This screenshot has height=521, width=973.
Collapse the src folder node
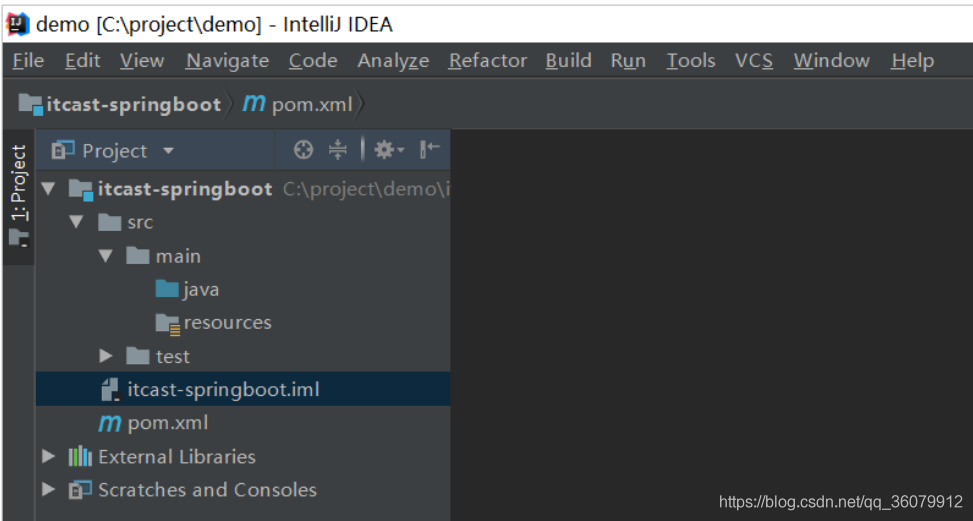click(x=76, y=222)
